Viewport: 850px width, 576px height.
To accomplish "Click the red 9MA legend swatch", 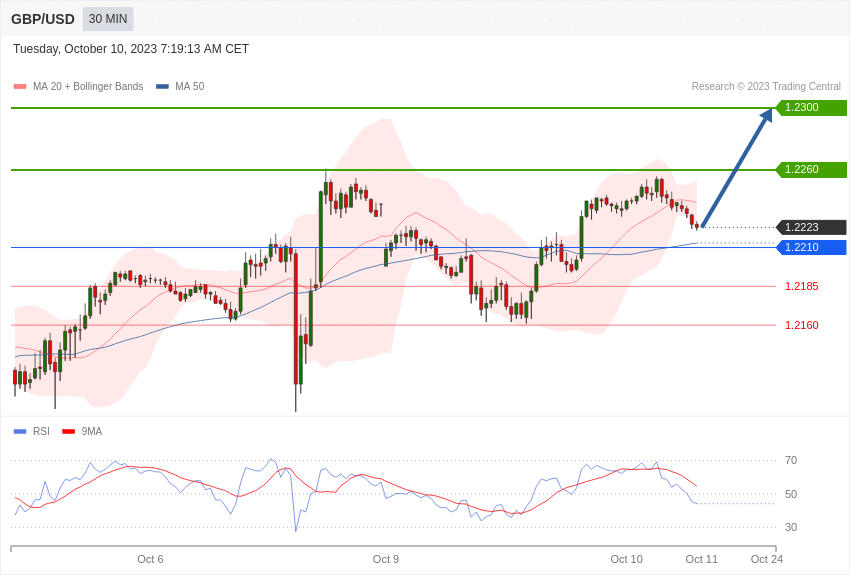I will pyautogui.click(x=69, y=431).
